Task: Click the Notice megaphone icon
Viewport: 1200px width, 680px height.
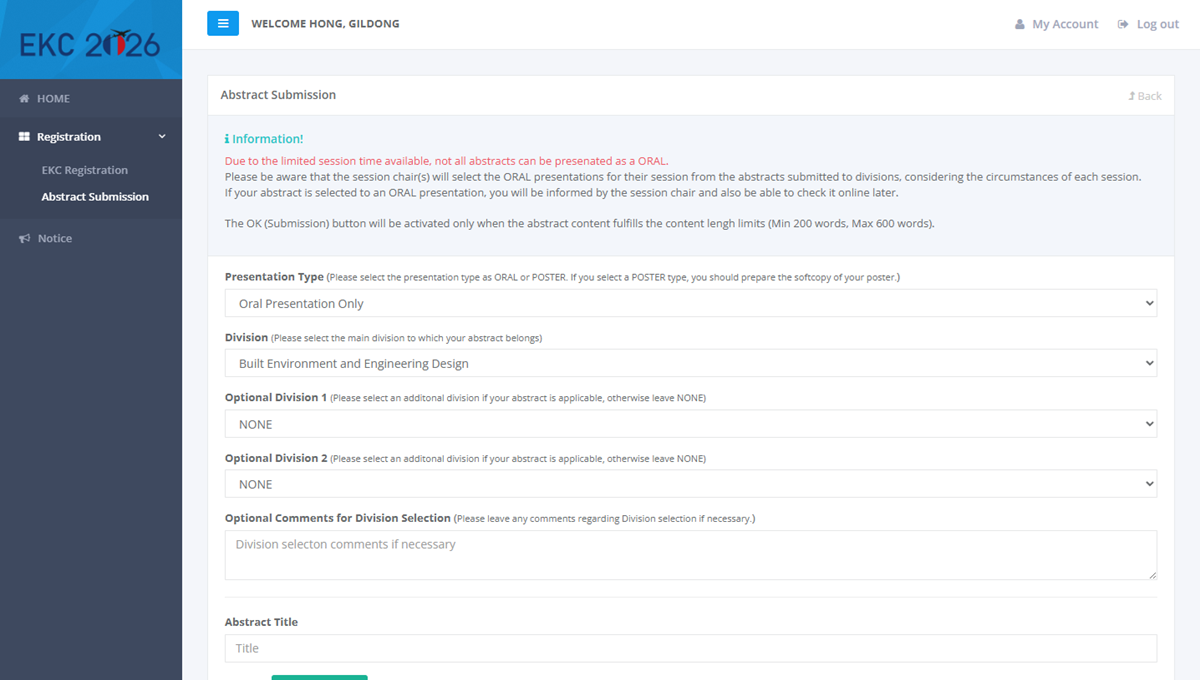Action: [24, 239]
